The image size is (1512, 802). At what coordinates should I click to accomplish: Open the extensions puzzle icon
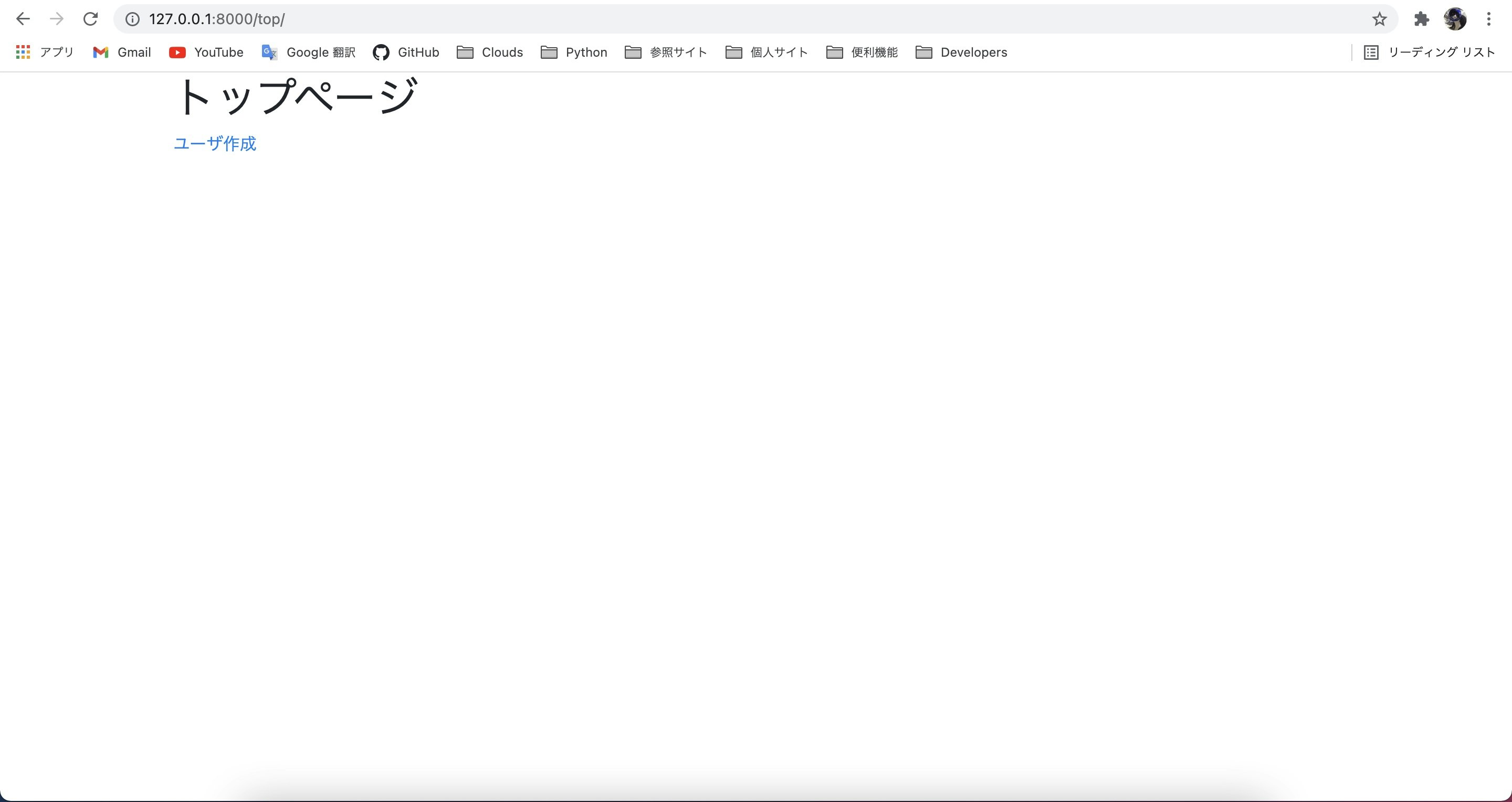(x=1421, y=19)
